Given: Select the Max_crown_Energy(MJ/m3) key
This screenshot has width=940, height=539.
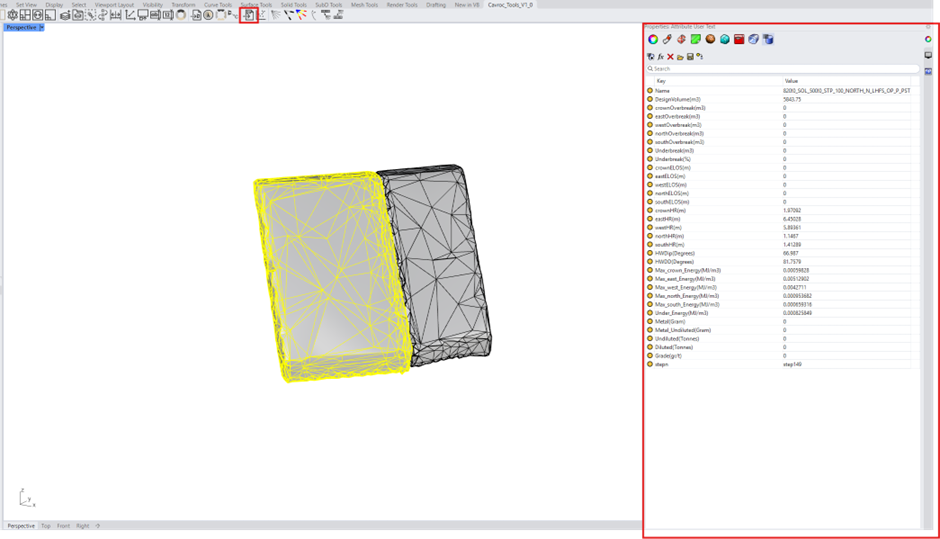Looking at the screenshot, I should 688,270.
